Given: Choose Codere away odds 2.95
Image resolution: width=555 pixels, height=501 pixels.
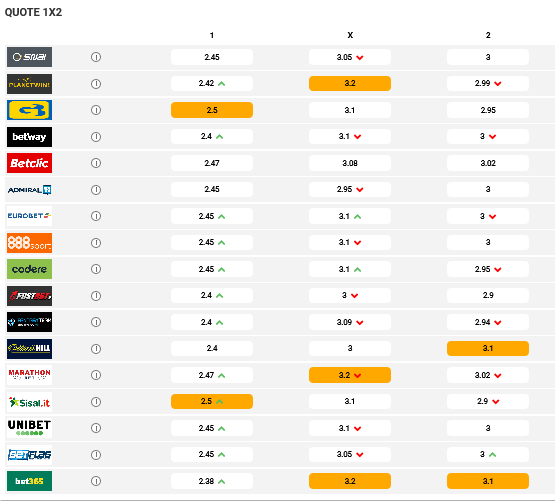Looking at the screenshot, I should (488, 269).
